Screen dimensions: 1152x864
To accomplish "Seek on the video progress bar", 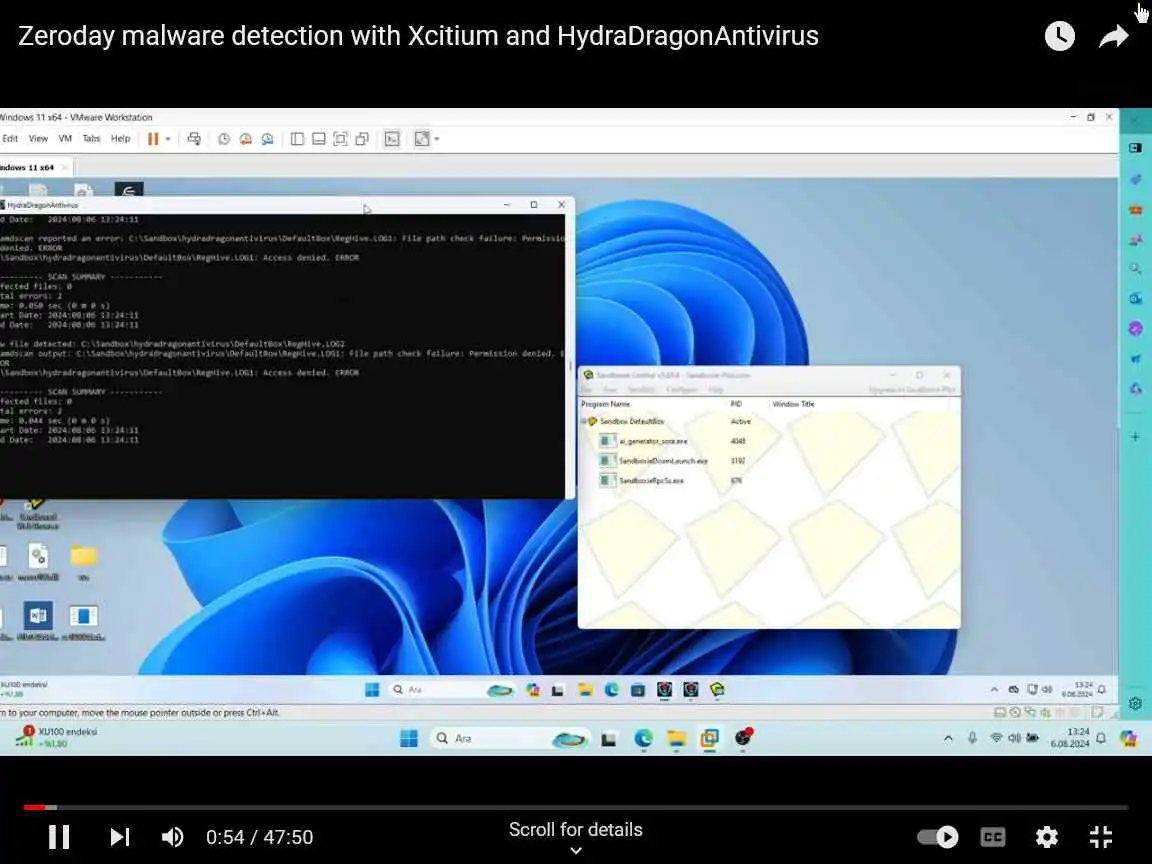I will (575, 807).
